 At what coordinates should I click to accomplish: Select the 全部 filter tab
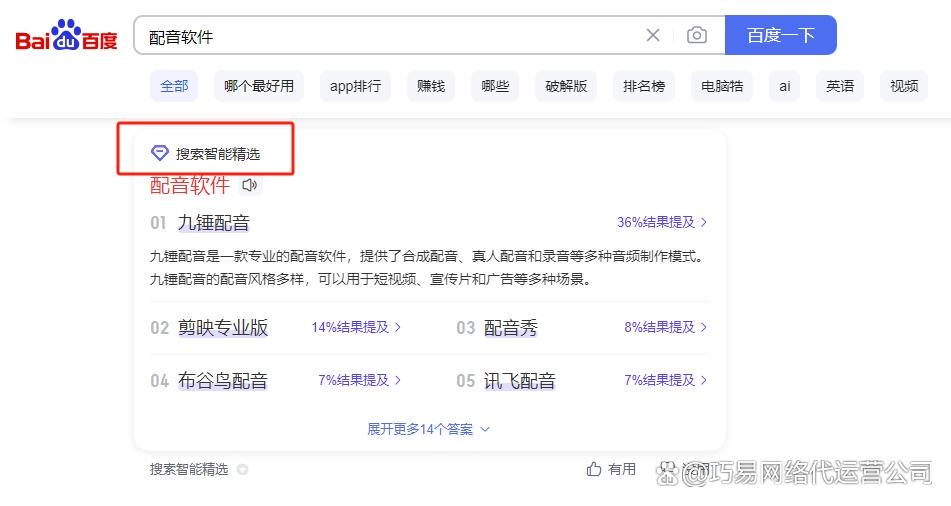pyautogui.click(x=174, y=86)
